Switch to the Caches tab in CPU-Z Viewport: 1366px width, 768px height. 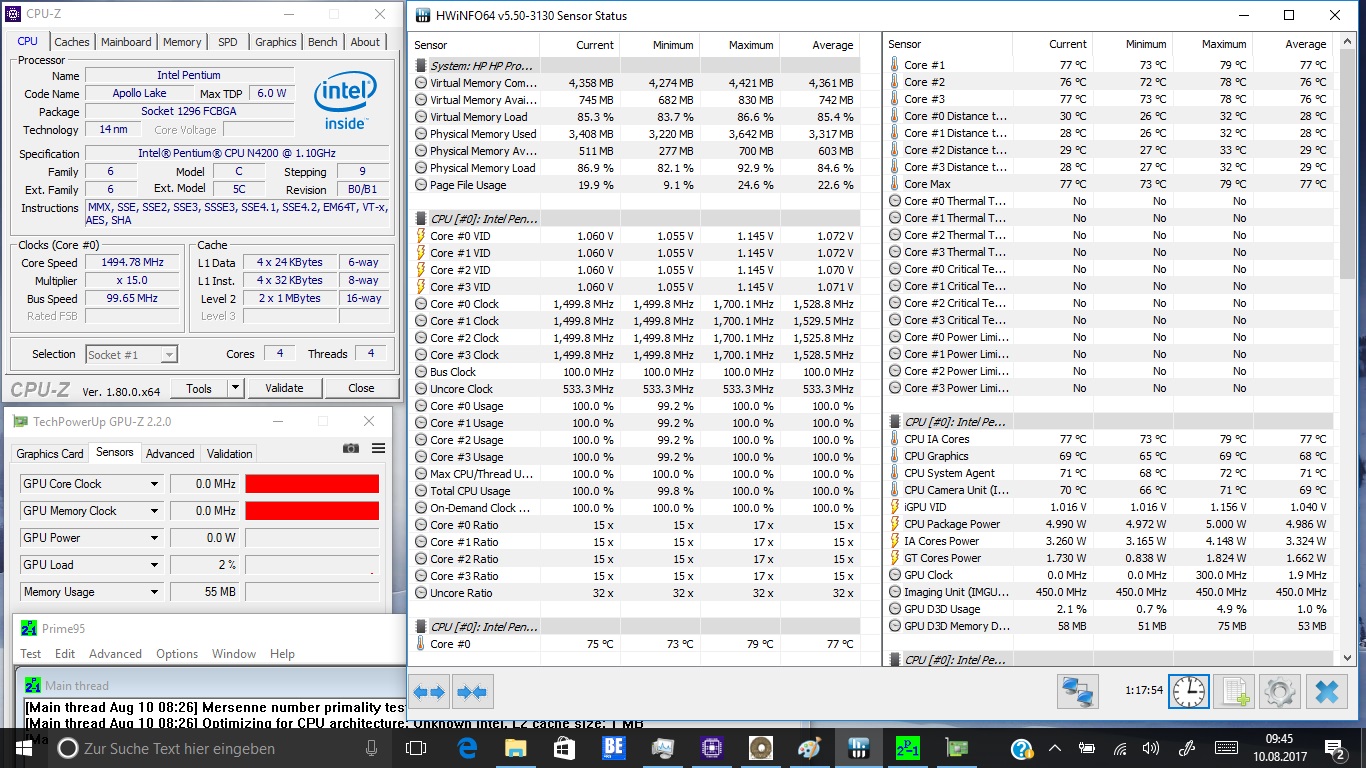(x=72, y=42)
